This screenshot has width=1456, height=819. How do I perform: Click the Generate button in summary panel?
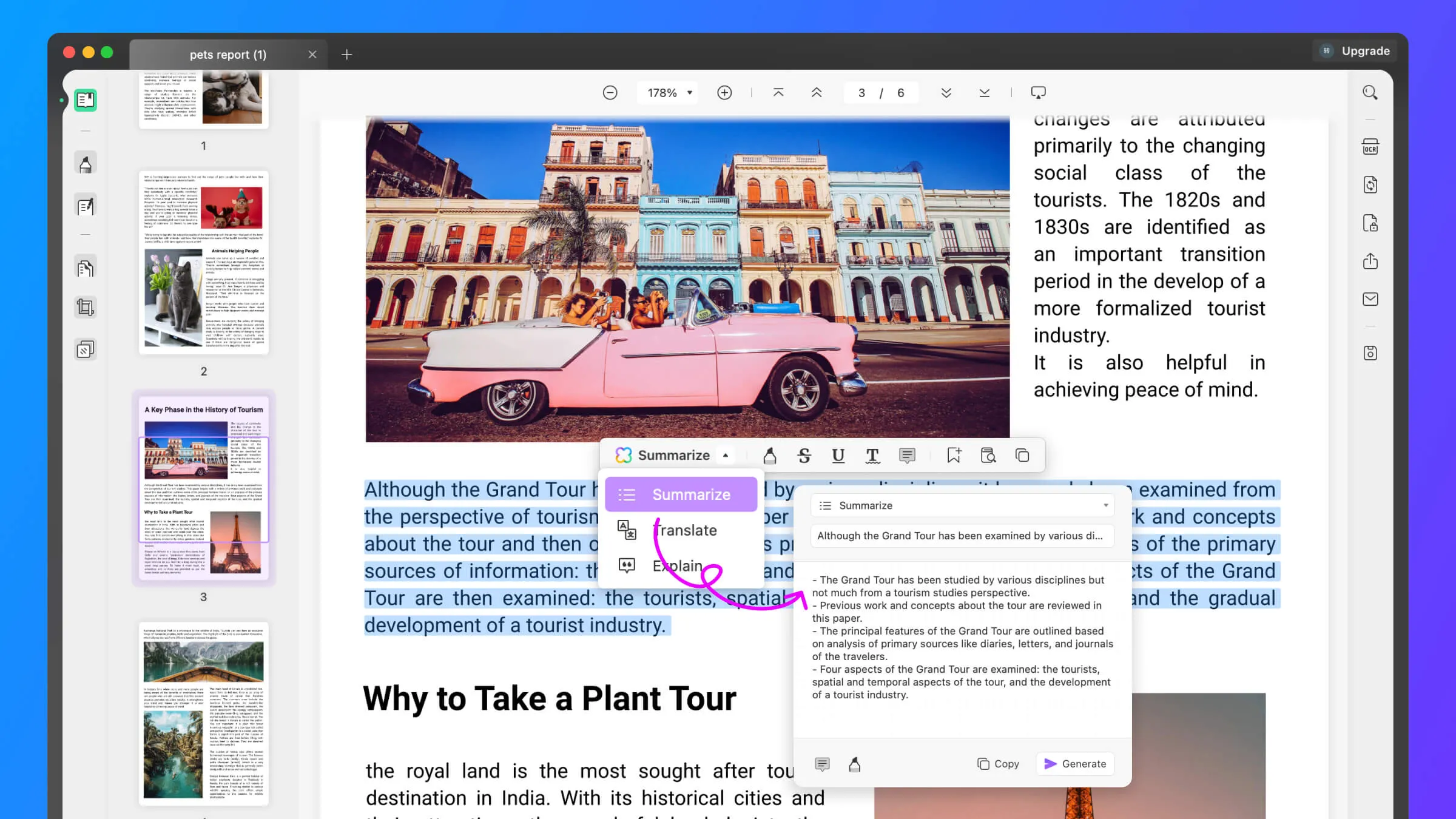coord(1075,763)
